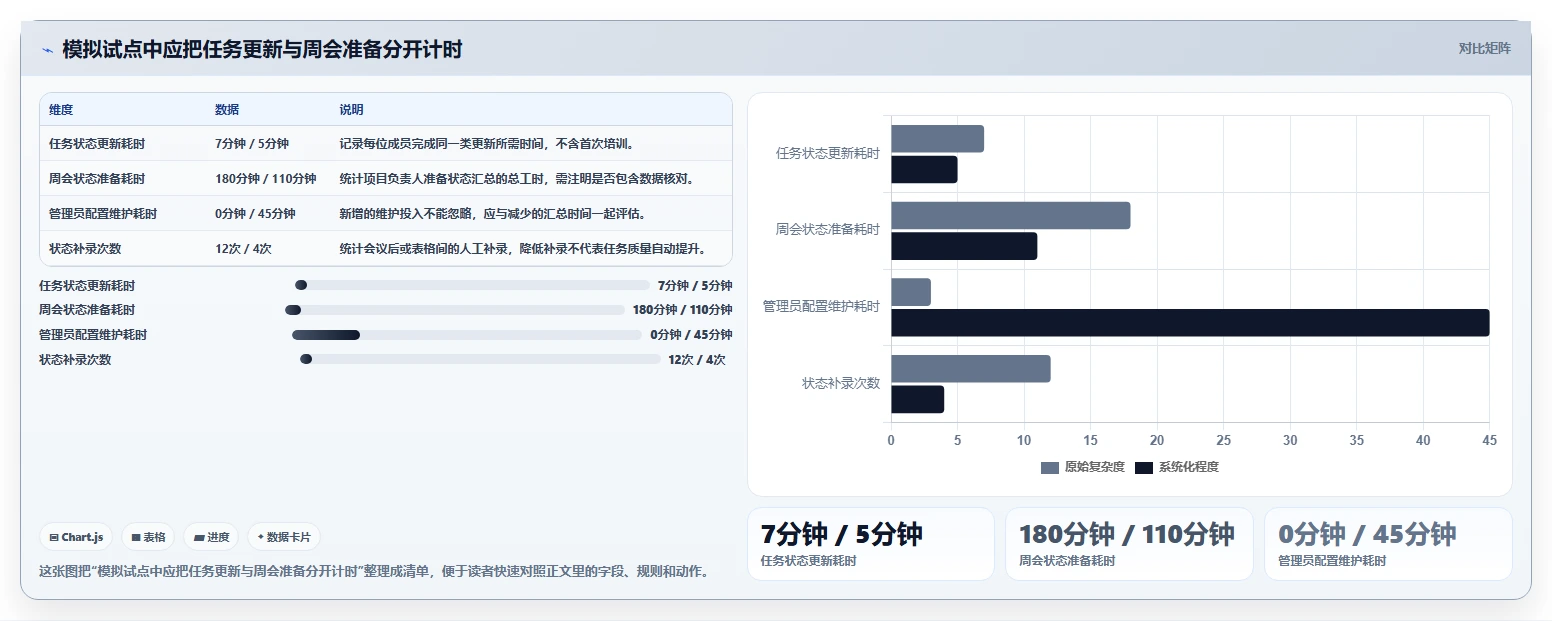1552x621 pixels.
Task: Click progress row value 12次 / 4次
Action: pyautogui.click(x=697, y=360)
